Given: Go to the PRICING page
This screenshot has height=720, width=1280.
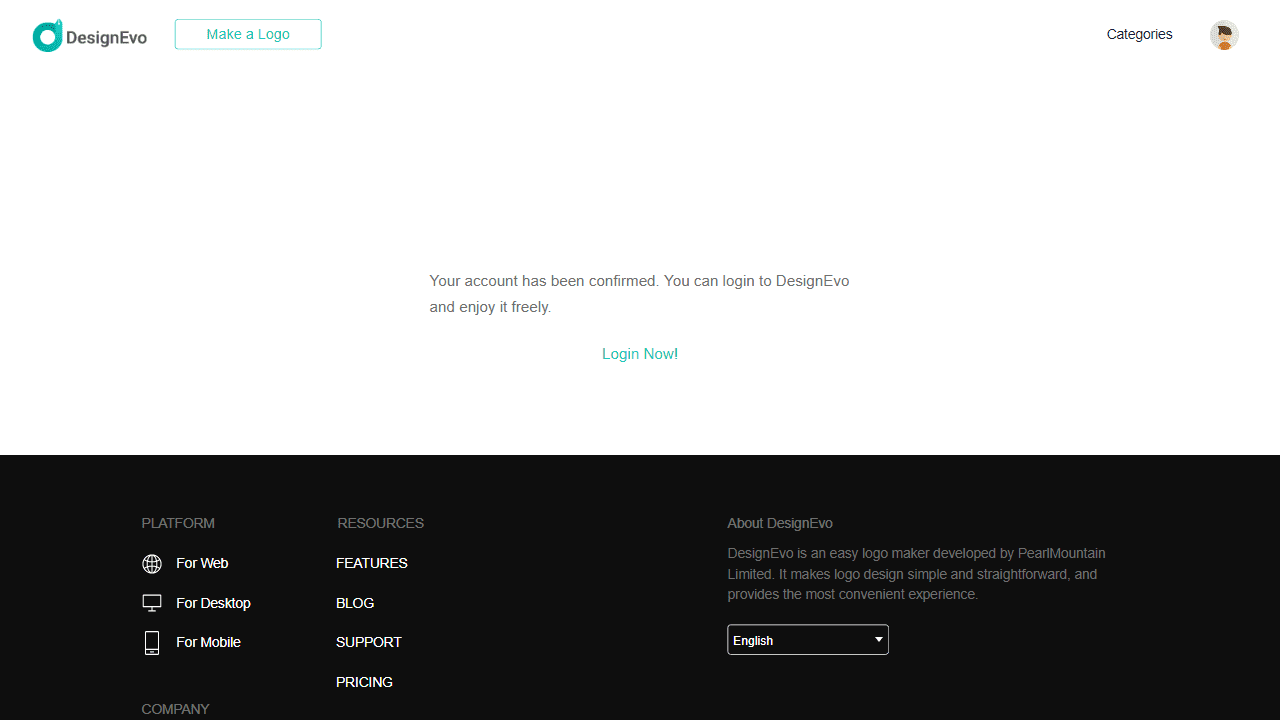Looking at the screenshot, I should pos(364,682).
